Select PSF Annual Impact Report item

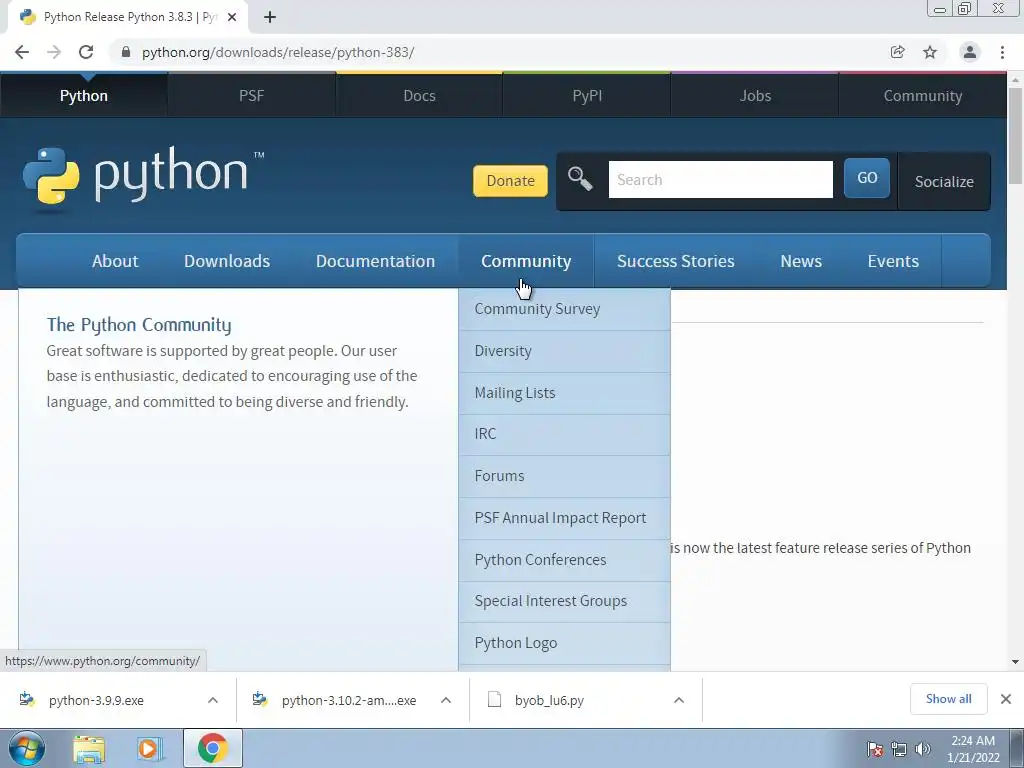point(564,518)
